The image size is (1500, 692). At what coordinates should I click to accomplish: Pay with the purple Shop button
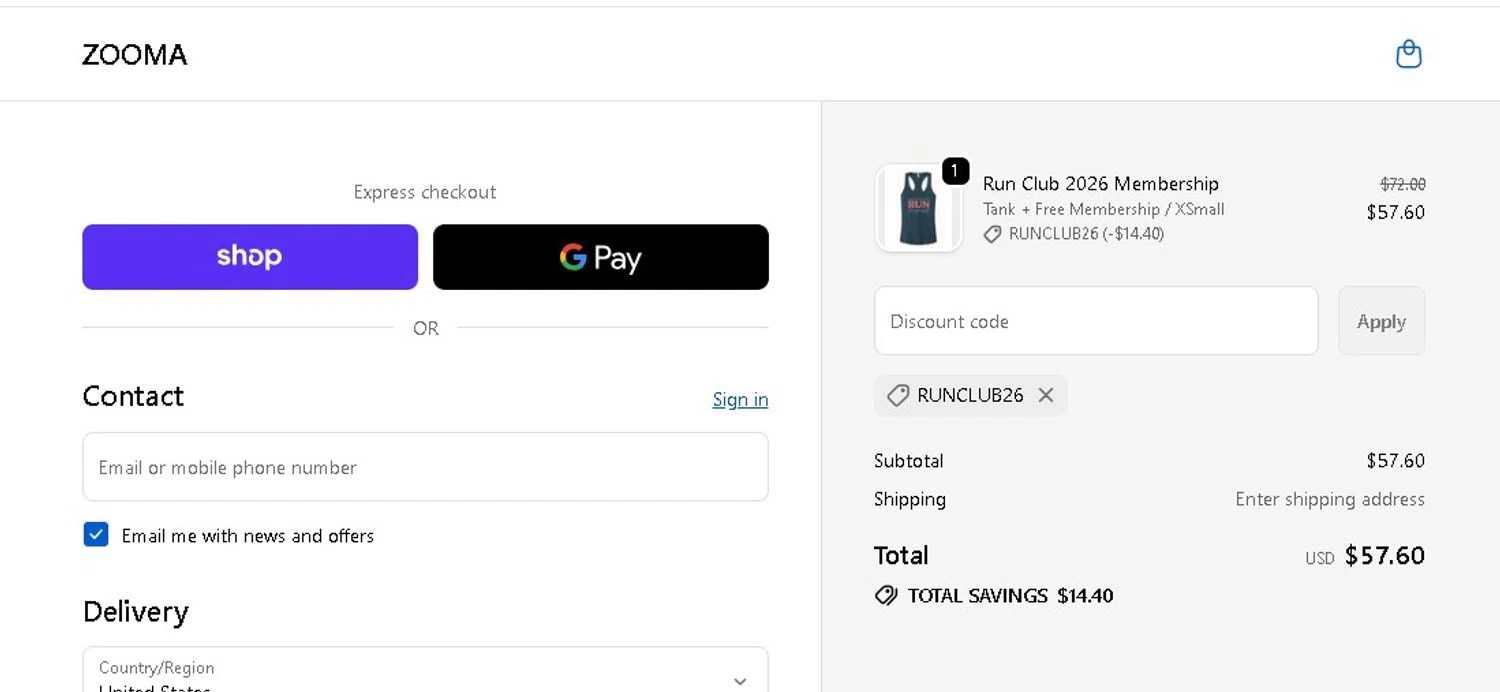click(x=250, y=257)
